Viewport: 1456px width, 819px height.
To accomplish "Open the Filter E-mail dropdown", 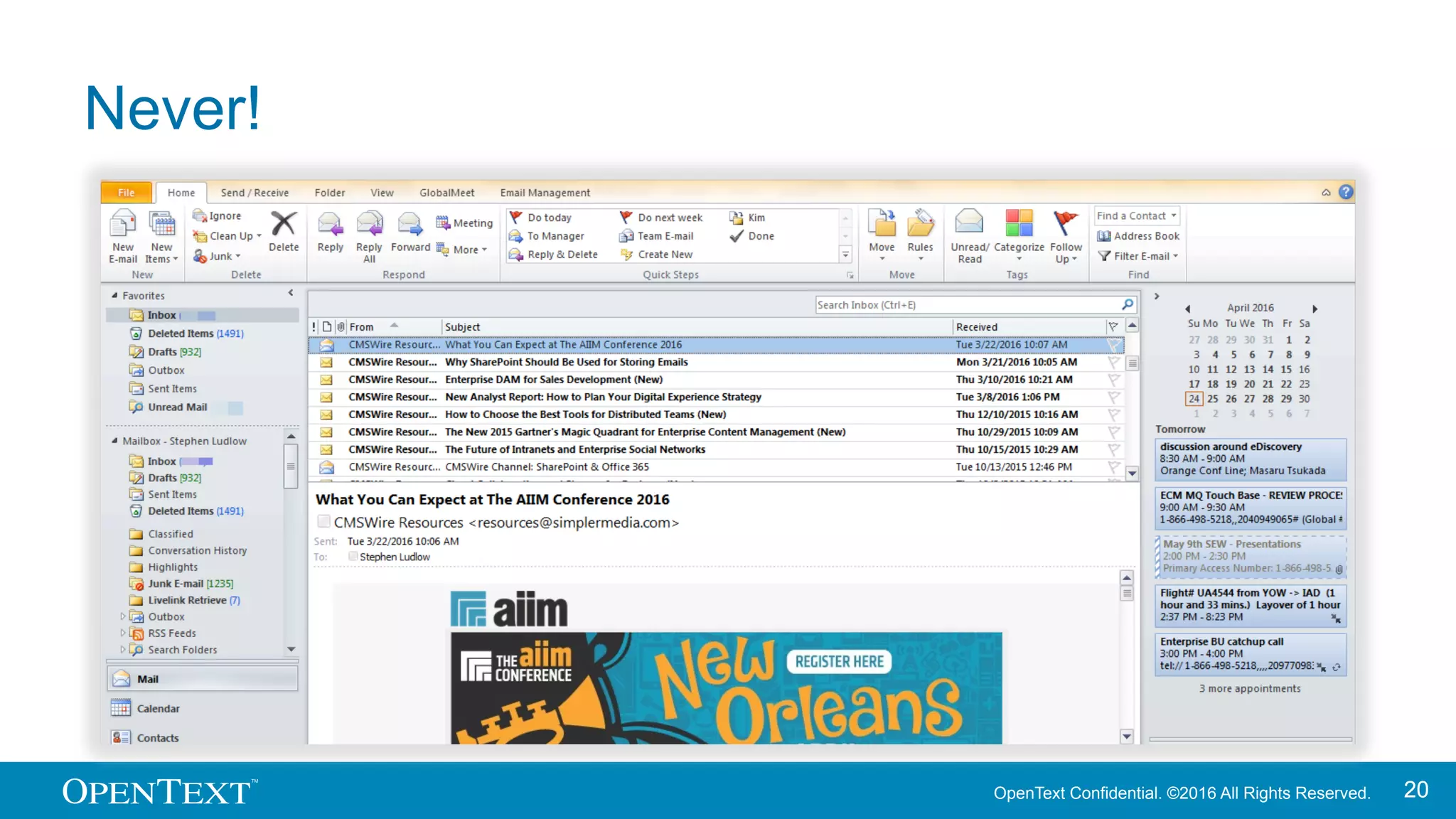I will coord(1137,256).
